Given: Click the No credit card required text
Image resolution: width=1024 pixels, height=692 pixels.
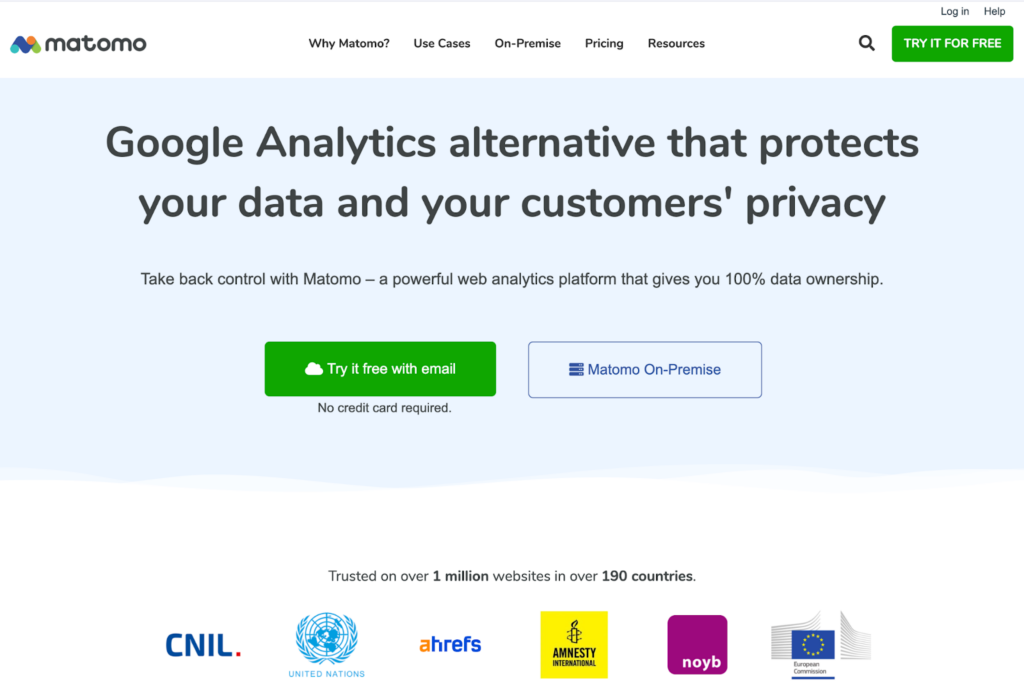Looking at the screenshot, I should (384, 408).
